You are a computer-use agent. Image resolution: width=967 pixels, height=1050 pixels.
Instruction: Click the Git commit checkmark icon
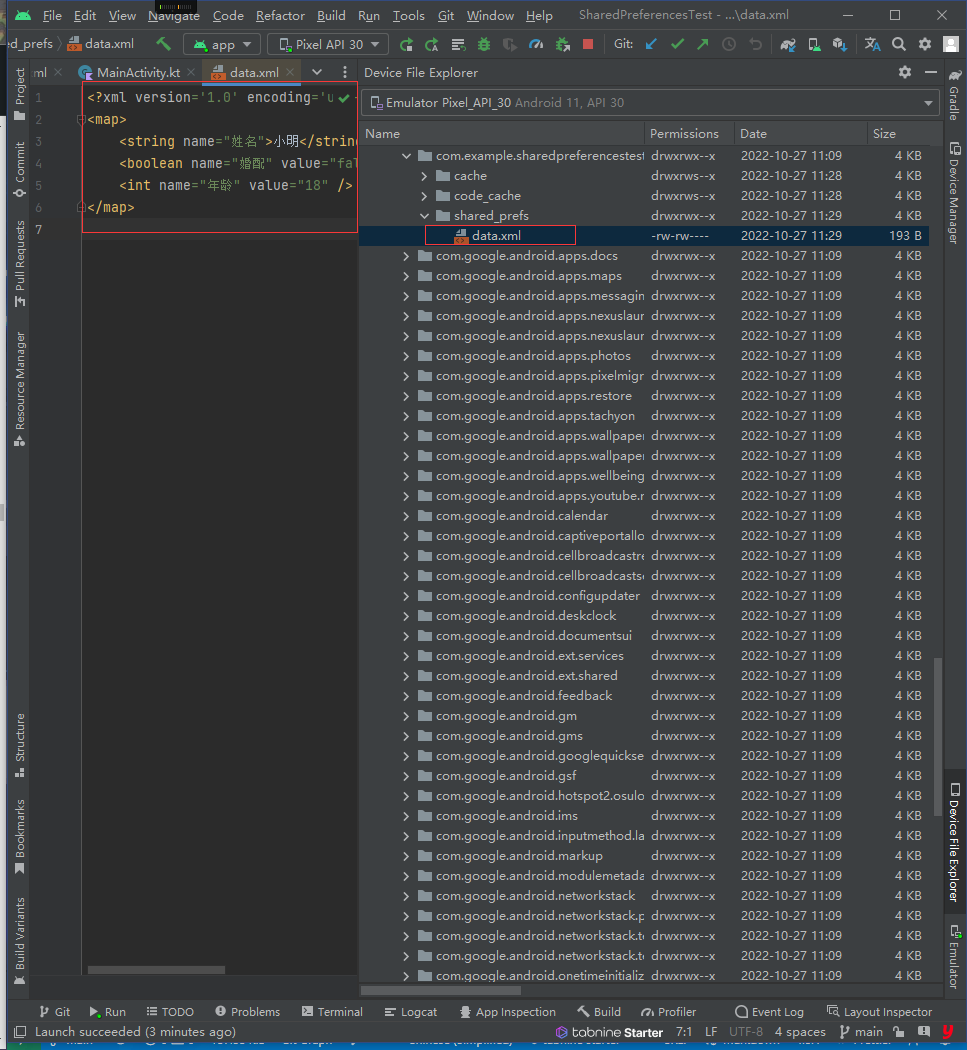coord(677,44)
